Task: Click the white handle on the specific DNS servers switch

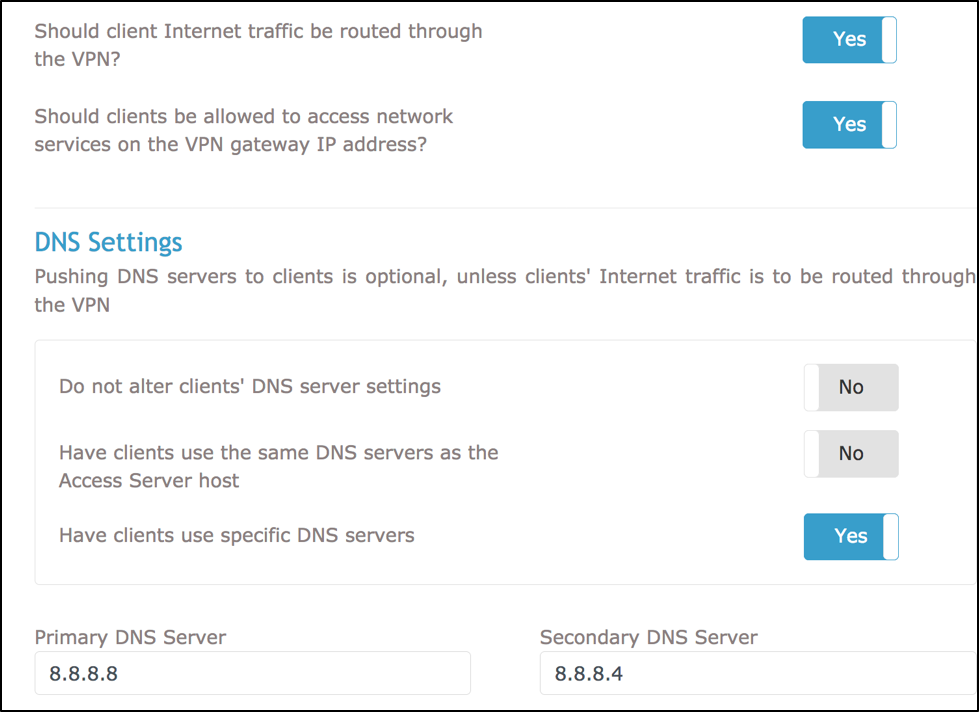Action: point(890,536)
